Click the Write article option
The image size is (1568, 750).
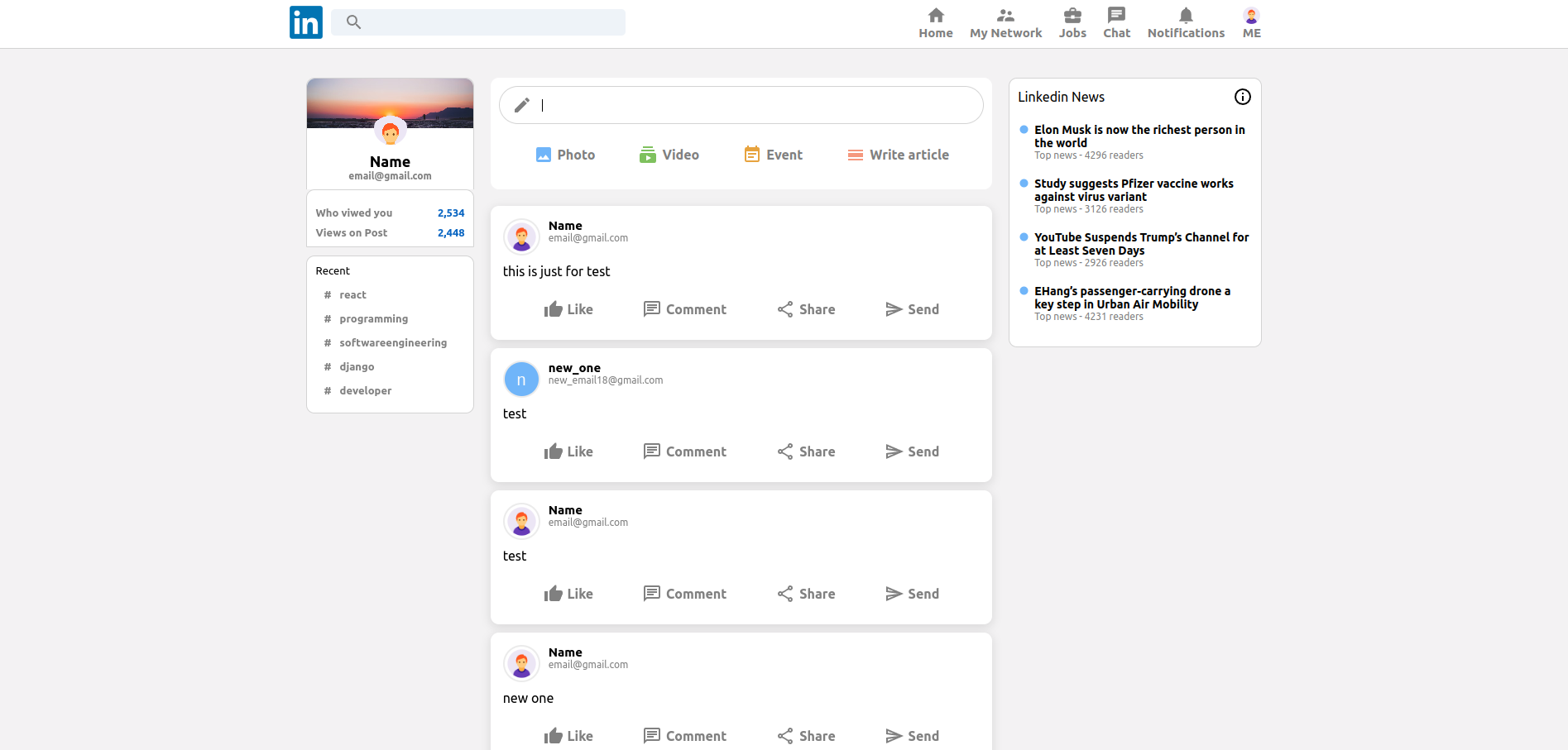(898, 155)
